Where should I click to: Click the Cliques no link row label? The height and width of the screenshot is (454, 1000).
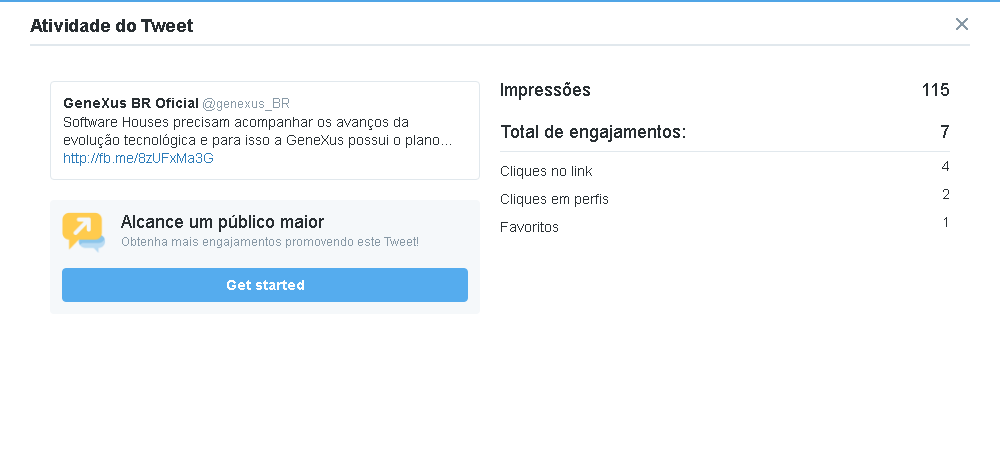point(547,172)
